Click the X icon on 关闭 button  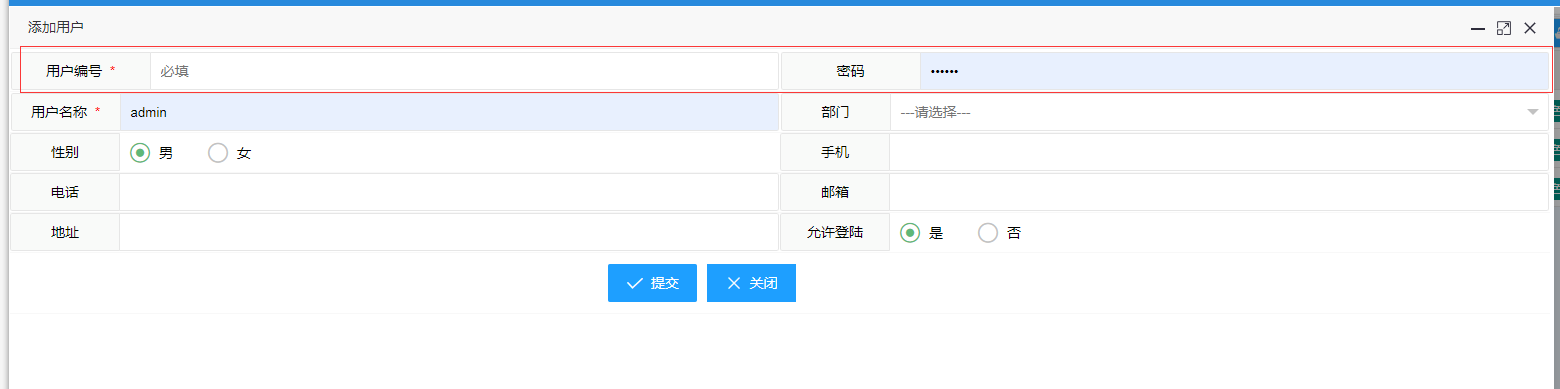point(734,283)
